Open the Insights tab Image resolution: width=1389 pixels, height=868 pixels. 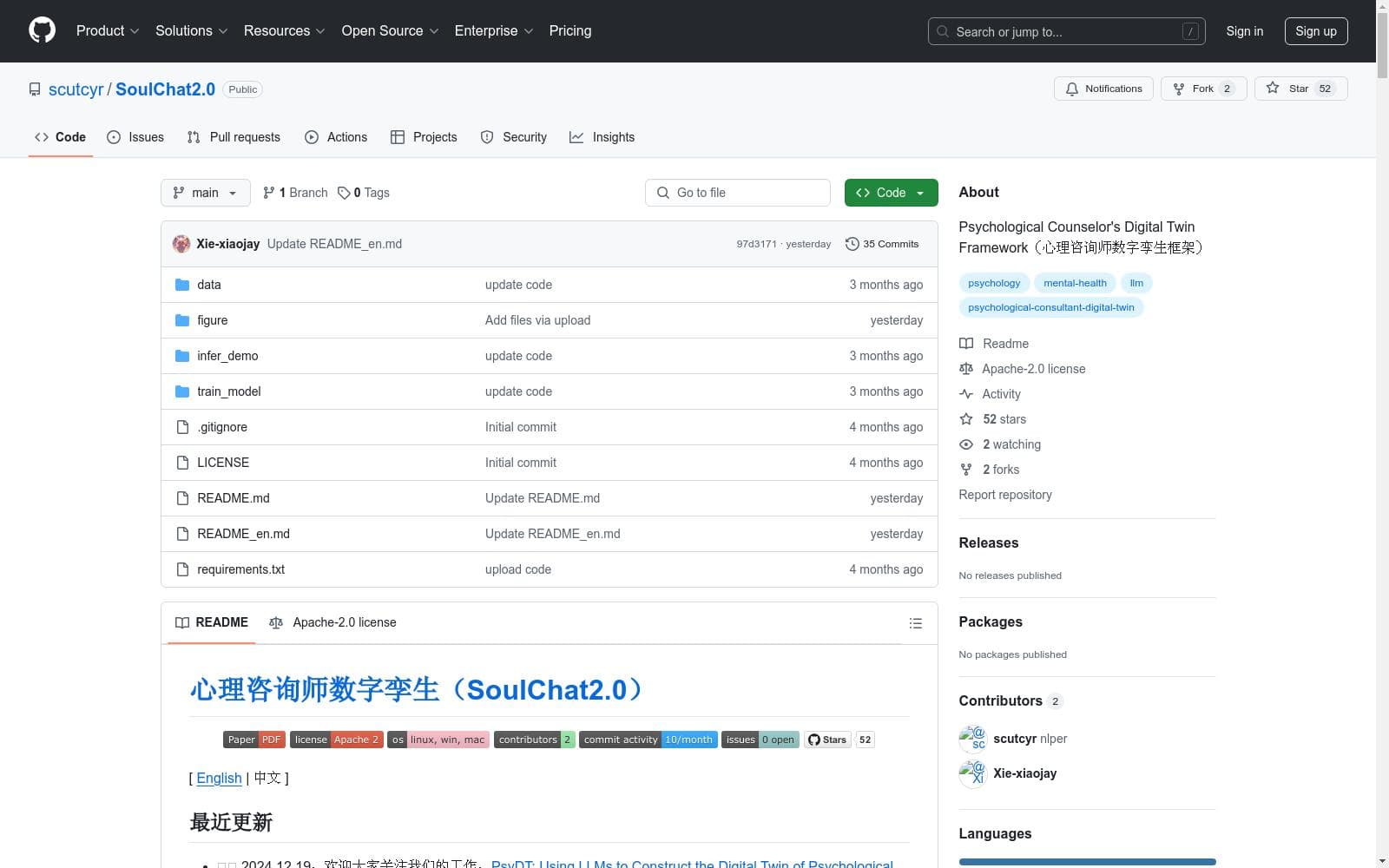point(602,137)
